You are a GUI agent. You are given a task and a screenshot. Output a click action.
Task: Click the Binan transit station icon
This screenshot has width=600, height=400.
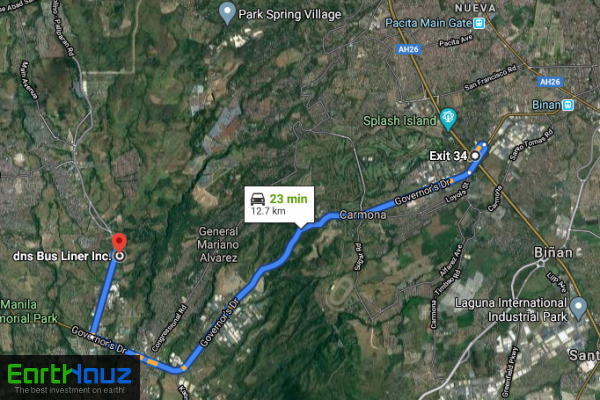[568, 105]
